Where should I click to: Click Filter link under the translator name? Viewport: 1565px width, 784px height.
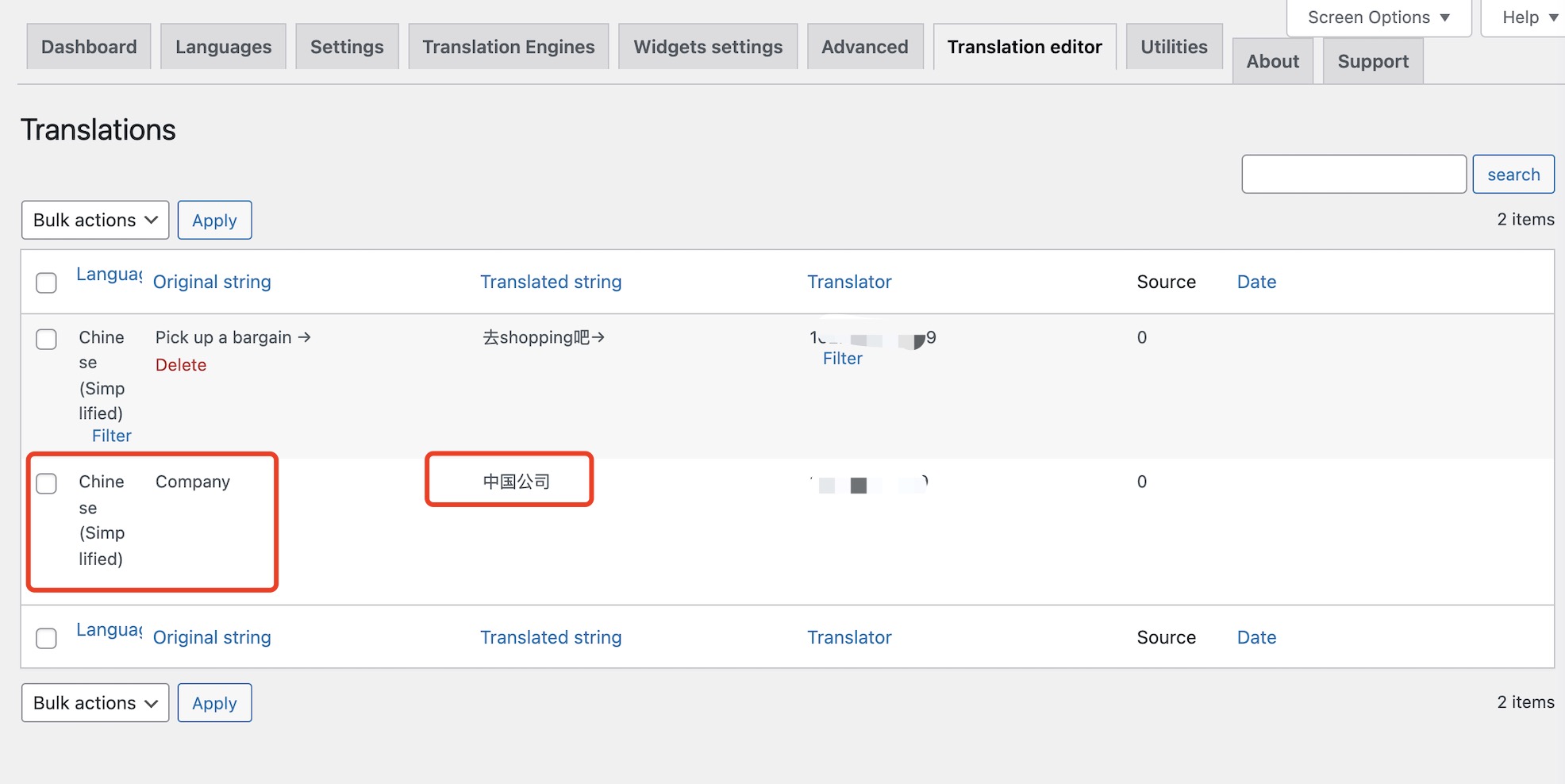point(842,359)
